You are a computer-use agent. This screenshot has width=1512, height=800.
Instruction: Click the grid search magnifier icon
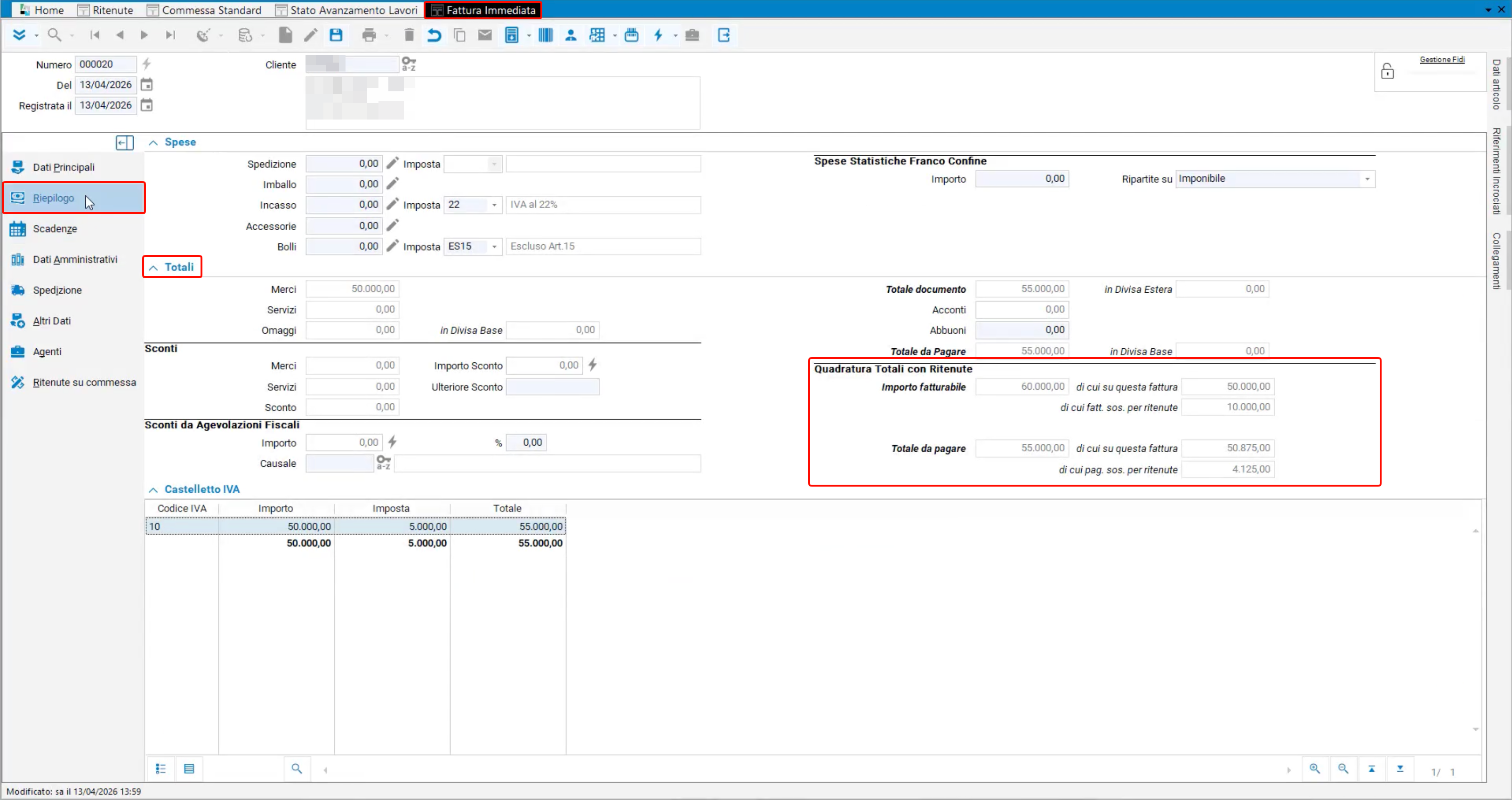click(x=297, y=769)
